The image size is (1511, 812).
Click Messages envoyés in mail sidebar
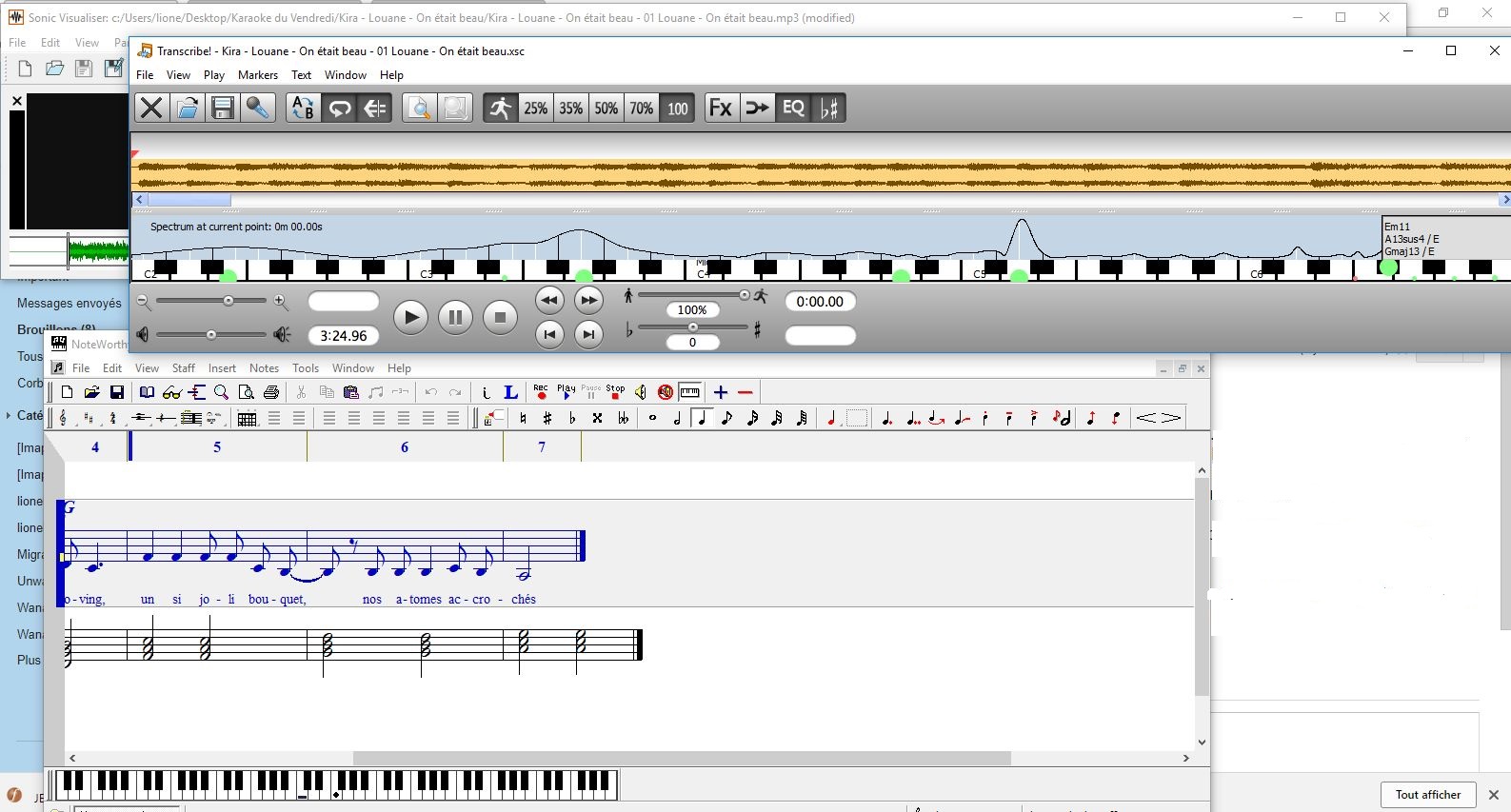[x=70, y=304]
